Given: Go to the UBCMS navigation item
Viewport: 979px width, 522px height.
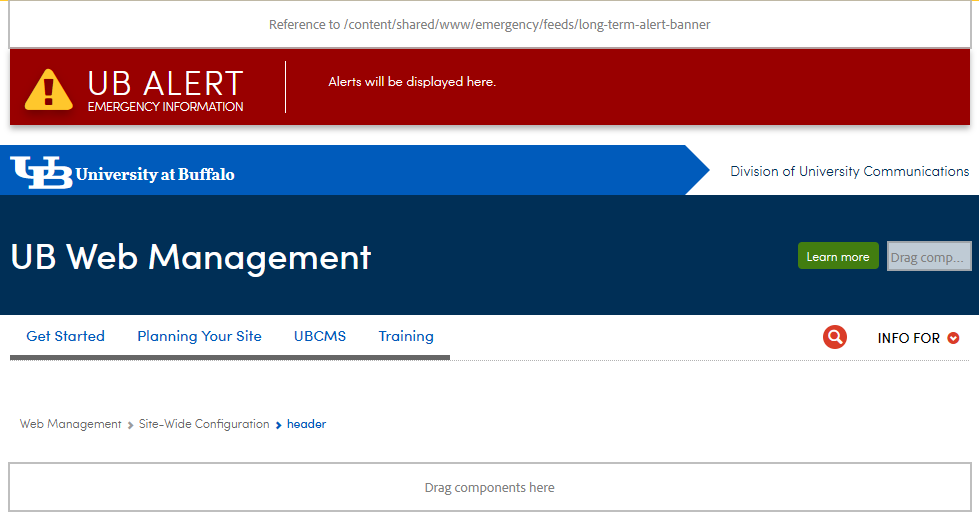Looking at the screenshot, I should point(320,337).
